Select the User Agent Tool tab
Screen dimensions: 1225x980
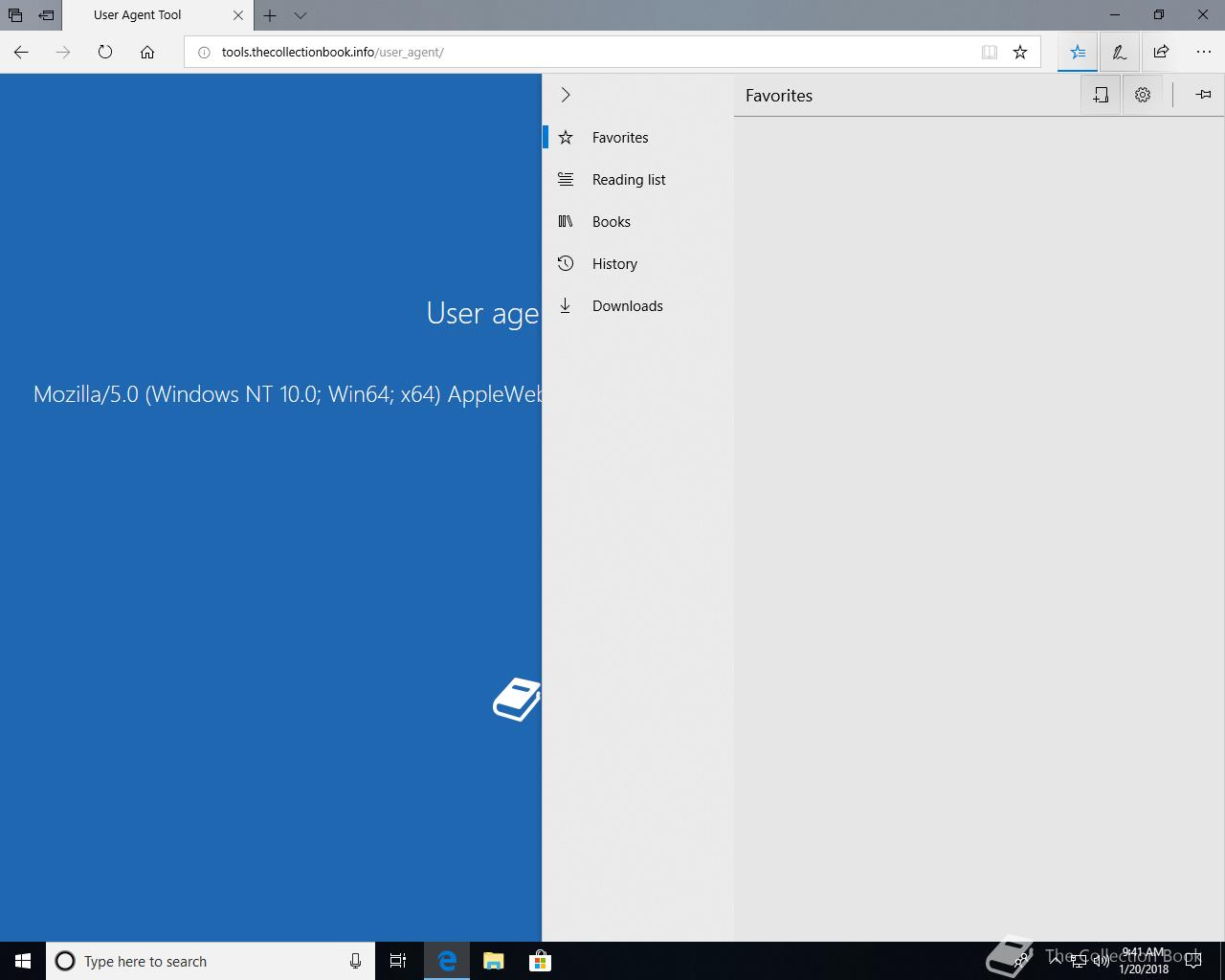[x=159, y=15]
